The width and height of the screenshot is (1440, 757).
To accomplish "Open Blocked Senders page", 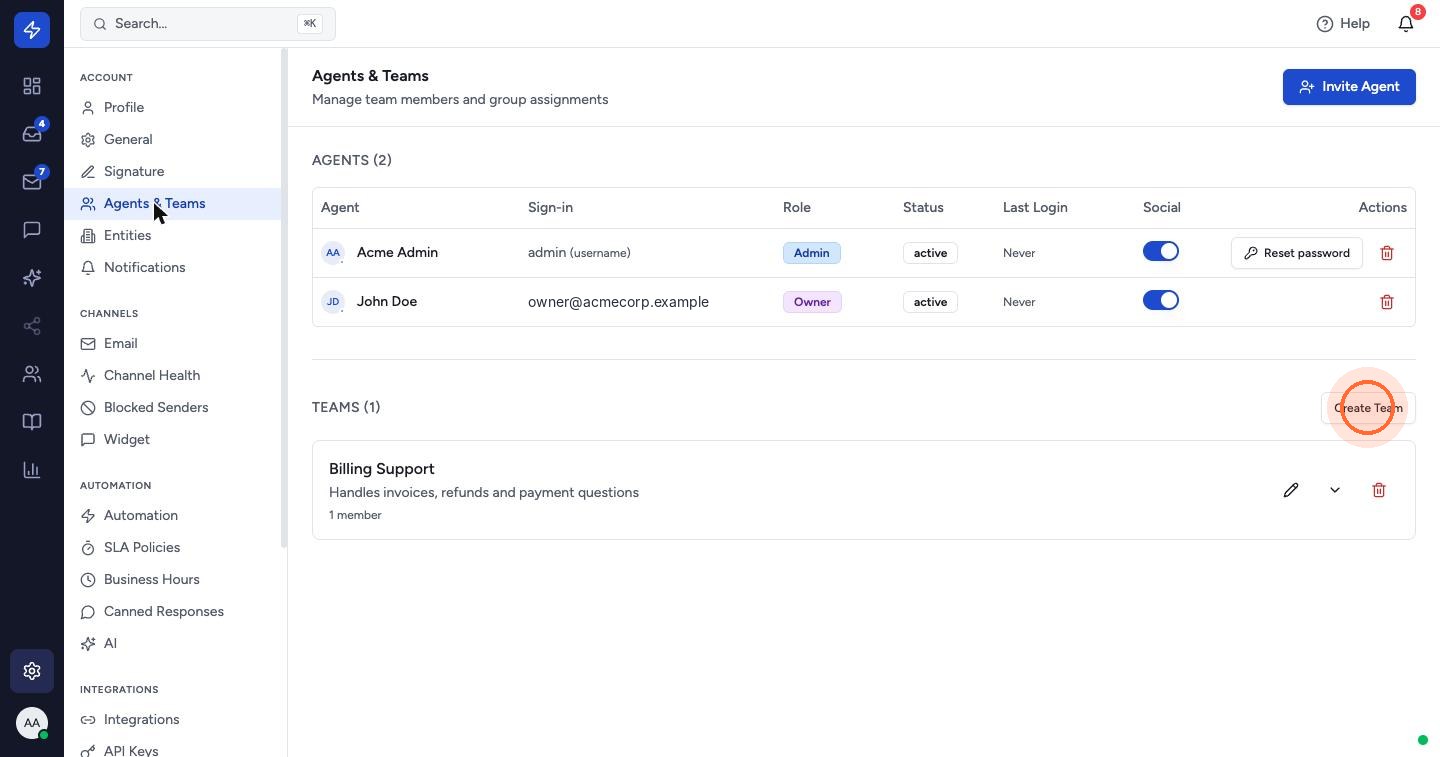I will point(173,408).
